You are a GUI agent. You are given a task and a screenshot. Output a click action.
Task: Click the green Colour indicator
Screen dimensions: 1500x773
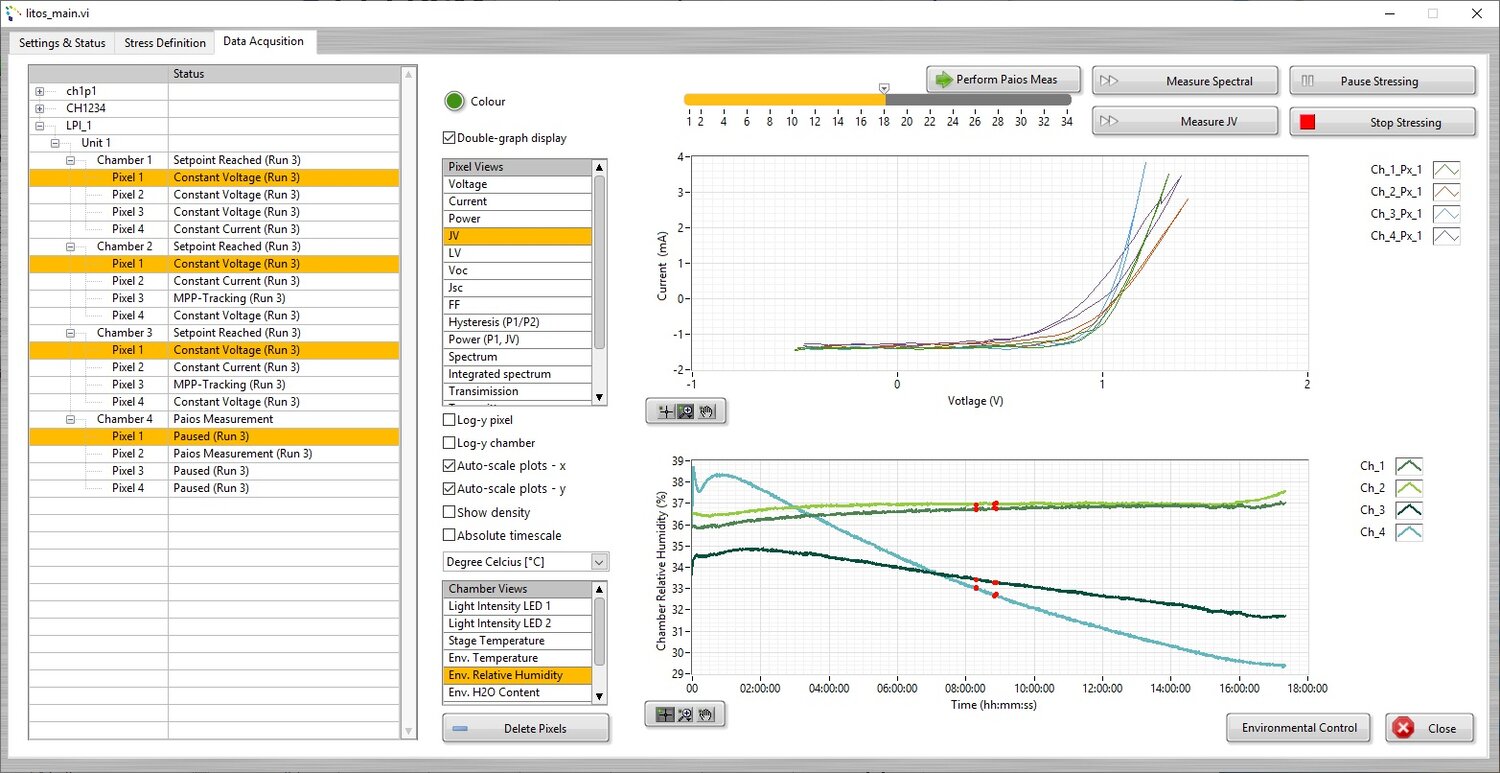point(455,101)
